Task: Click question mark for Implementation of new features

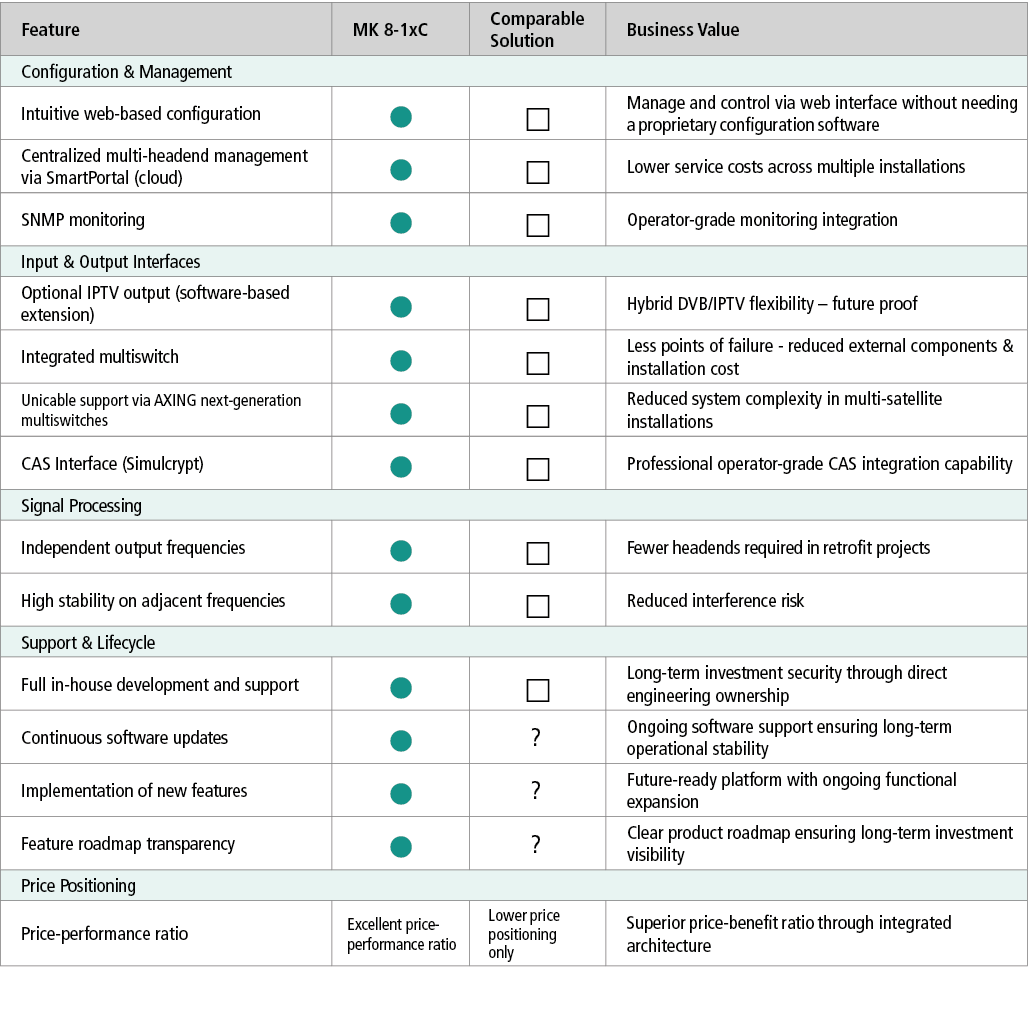Action: pos(536,791)
